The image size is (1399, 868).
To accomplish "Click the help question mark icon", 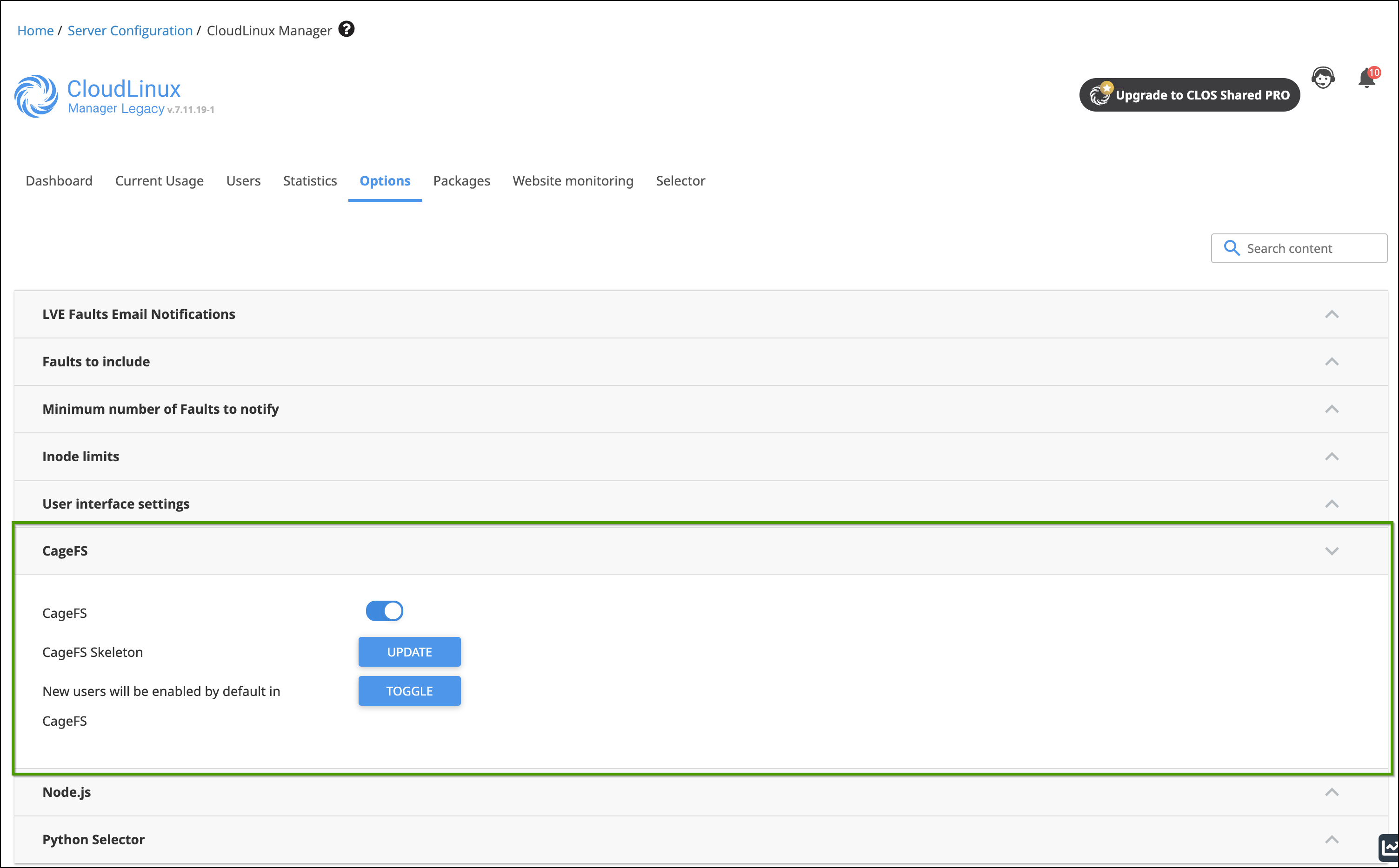I will coord(346,29).
